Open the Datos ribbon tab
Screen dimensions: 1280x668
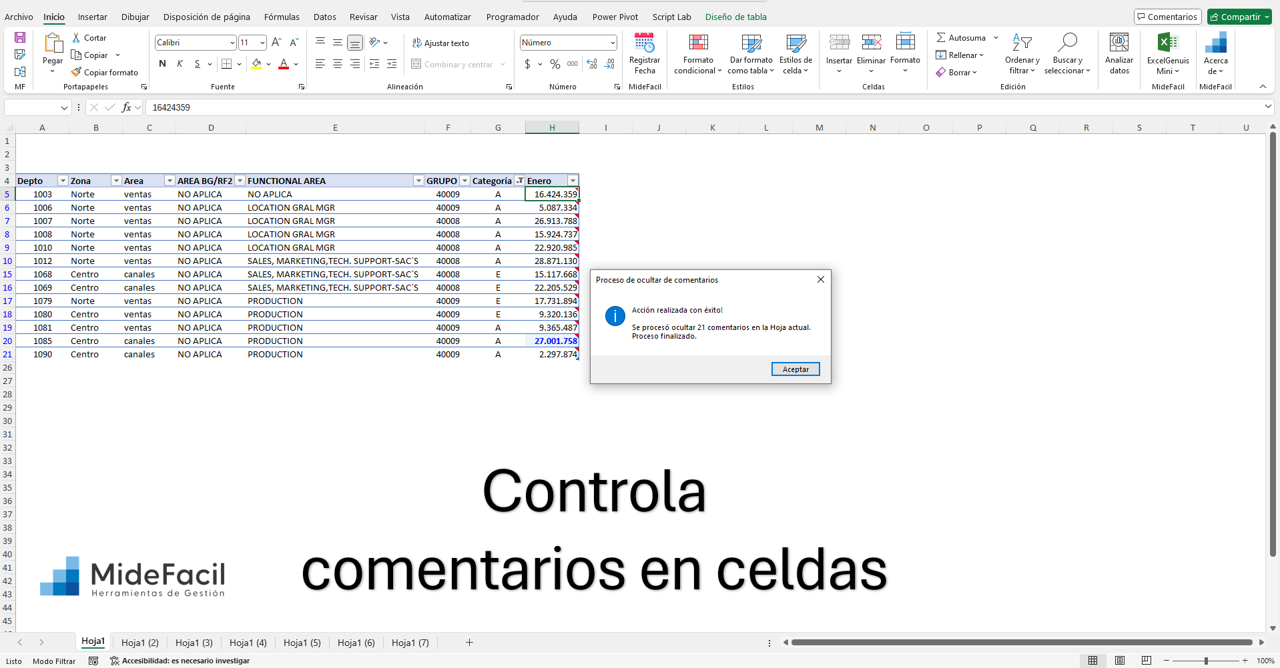(324, 17)
